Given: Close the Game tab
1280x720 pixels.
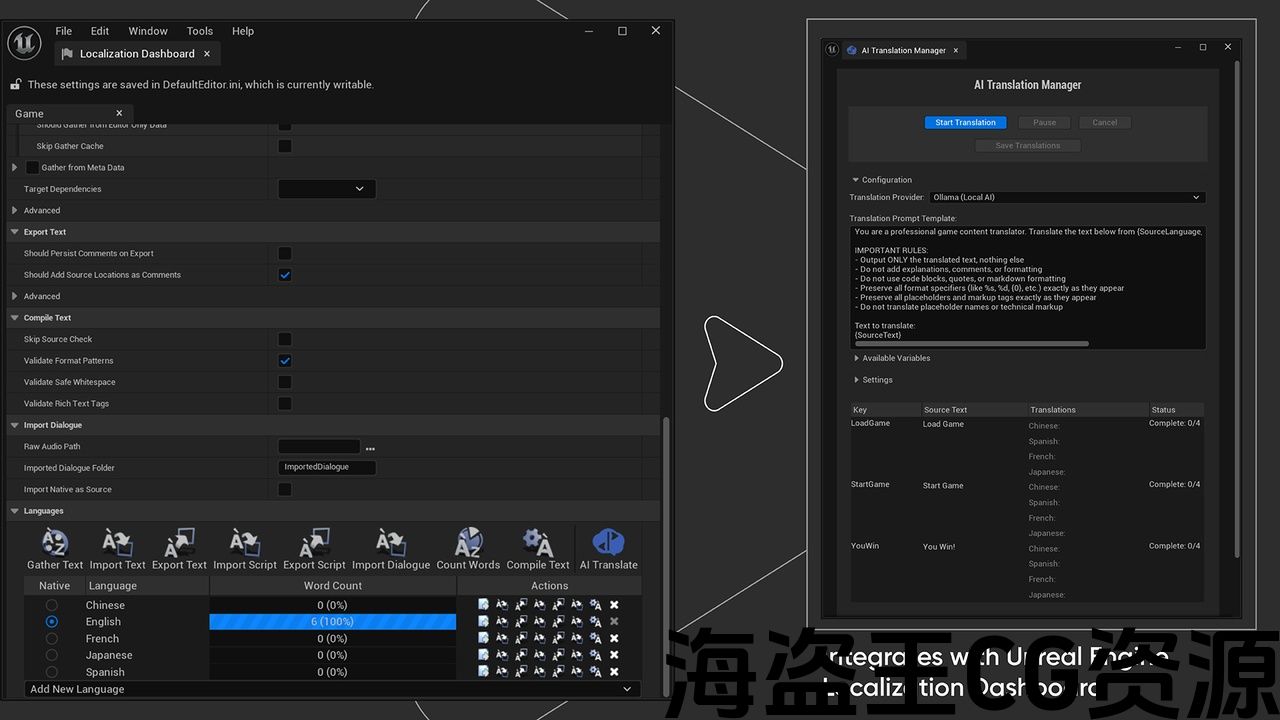Looking at the screenshot, I should click(119, 113).
